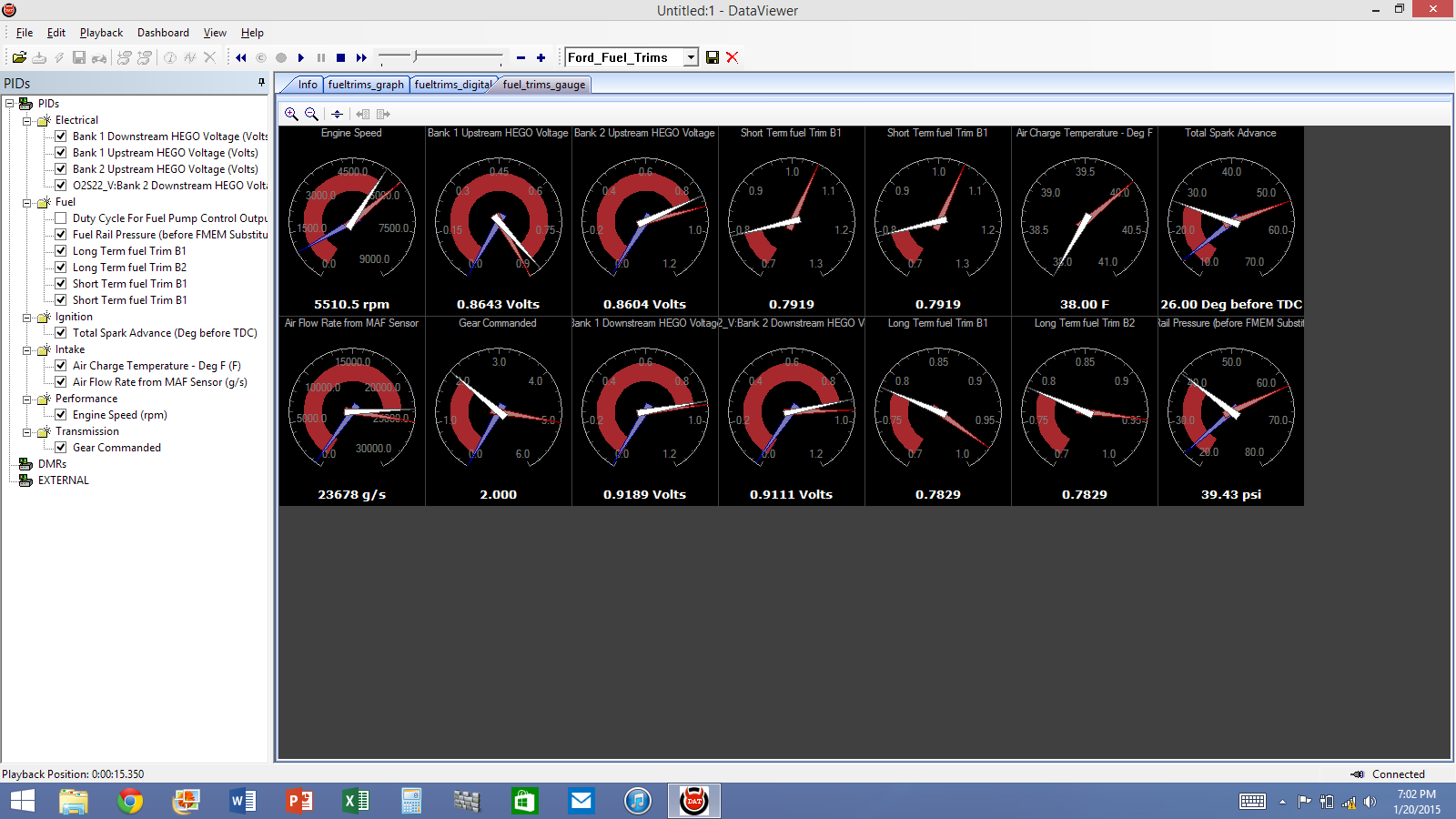The image size is (1456, 819).
Task: Open the Dashboard menu
Action: point(163,33)
